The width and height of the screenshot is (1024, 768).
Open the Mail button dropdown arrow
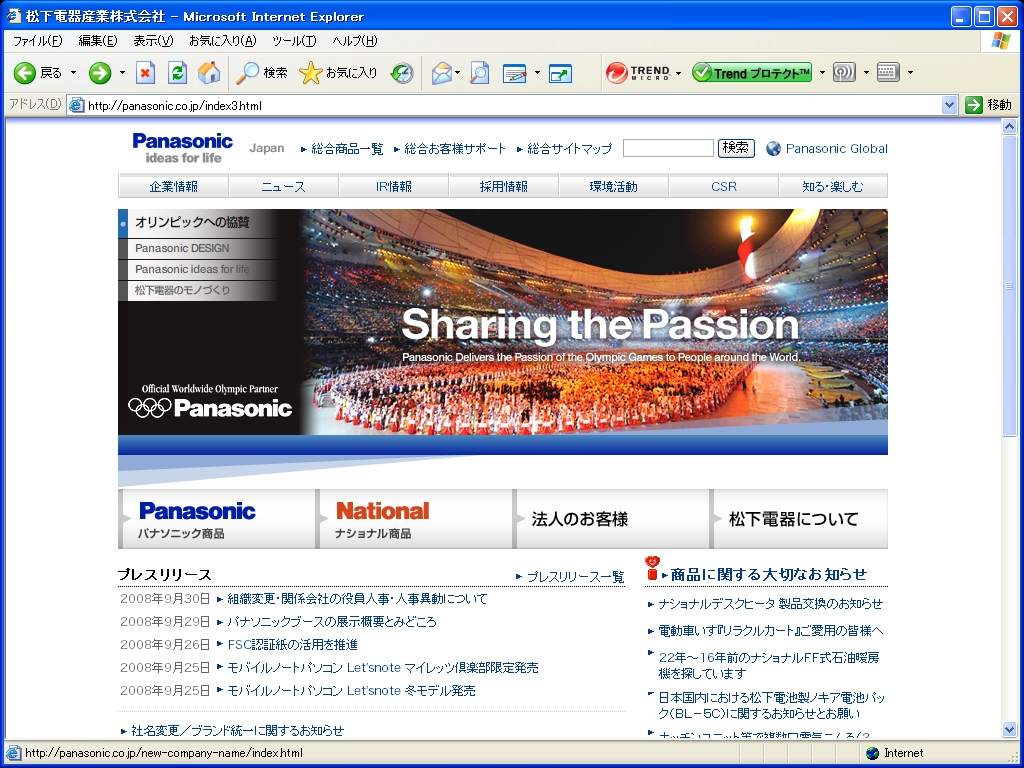click(457, 72)
